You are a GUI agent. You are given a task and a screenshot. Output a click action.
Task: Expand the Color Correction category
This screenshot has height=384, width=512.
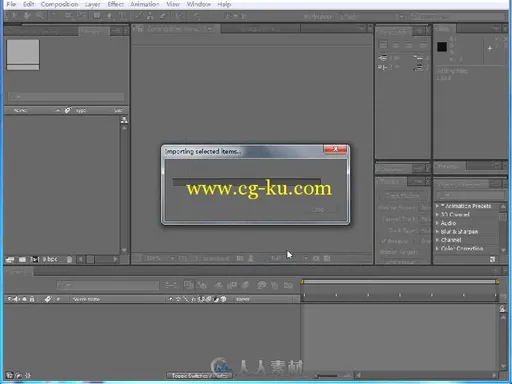tap(437, 248)
